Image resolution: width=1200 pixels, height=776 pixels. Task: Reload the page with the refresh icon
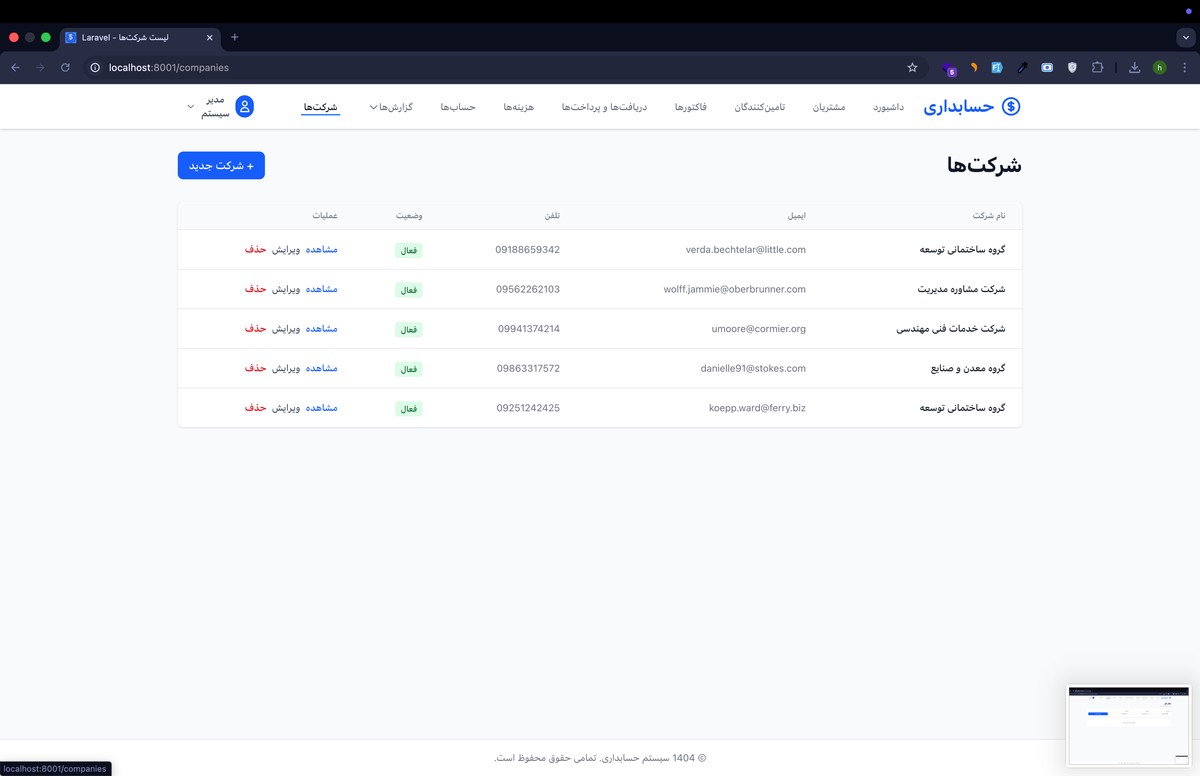65,68
